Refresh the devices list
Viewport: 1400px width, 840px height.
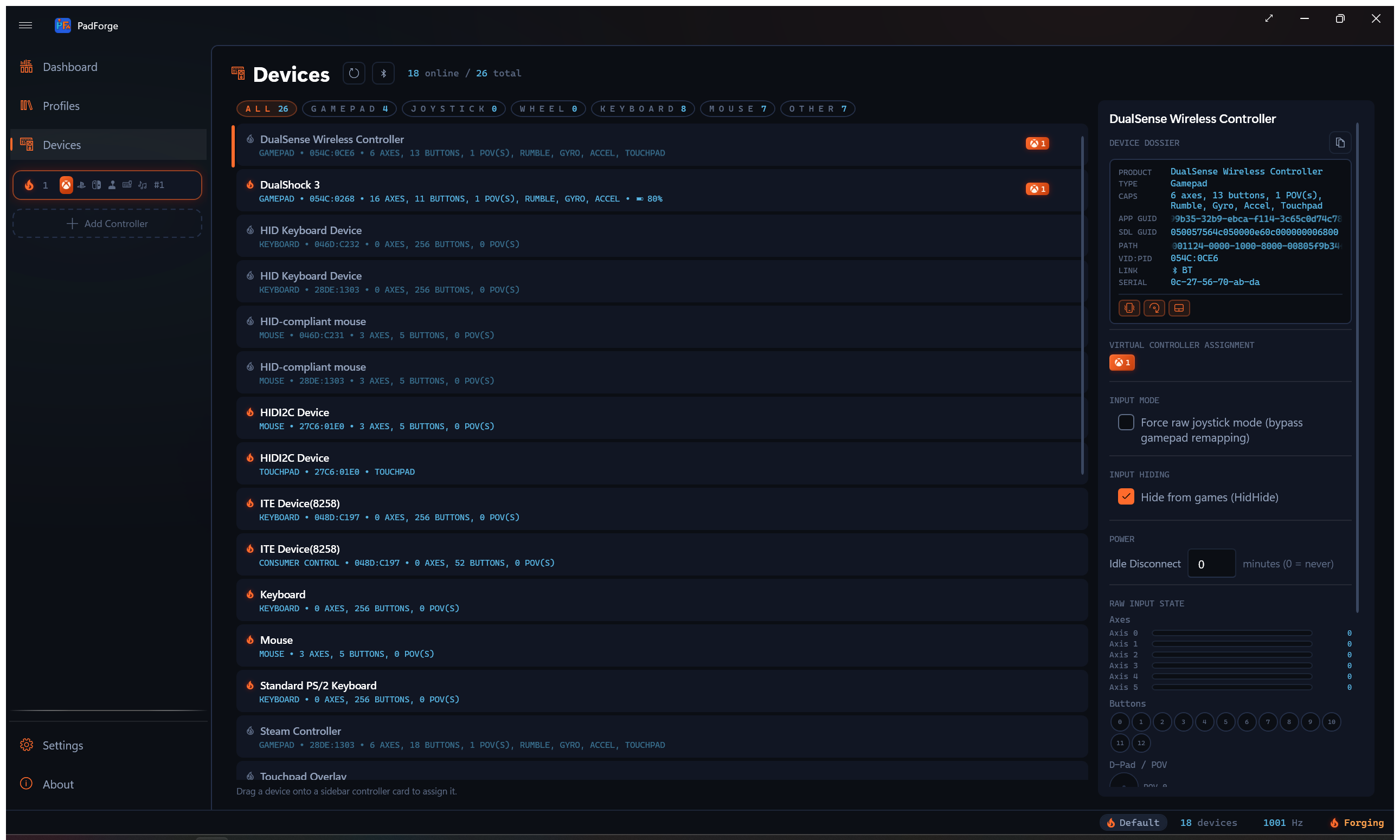click(354, 73)
